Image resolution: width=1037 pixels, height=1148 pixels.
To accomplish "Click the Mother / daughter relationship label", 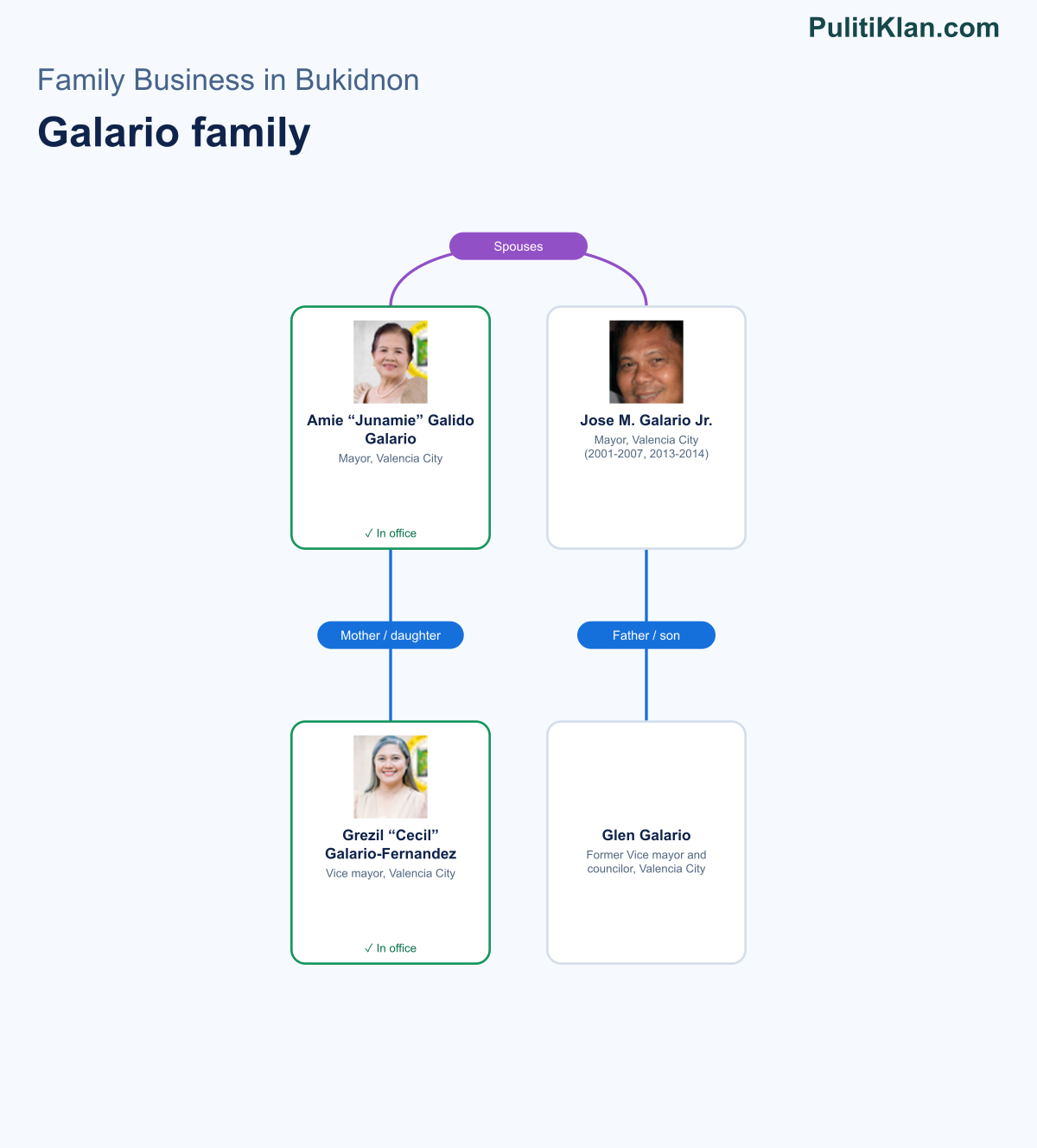I will (391, 635).
